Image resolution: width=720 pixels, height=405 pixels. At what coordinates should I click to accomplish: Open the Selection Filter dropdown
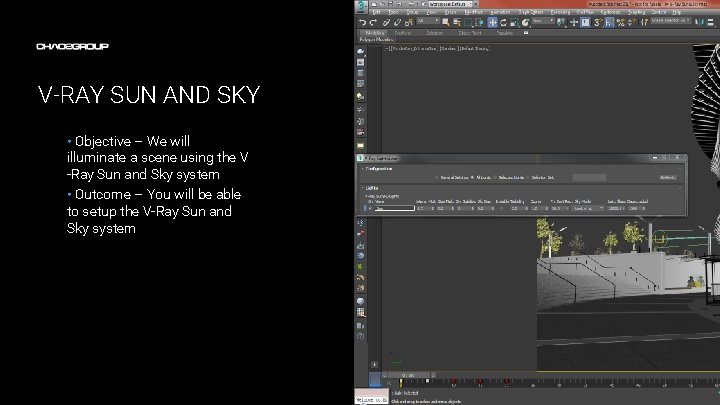point(428,21)
